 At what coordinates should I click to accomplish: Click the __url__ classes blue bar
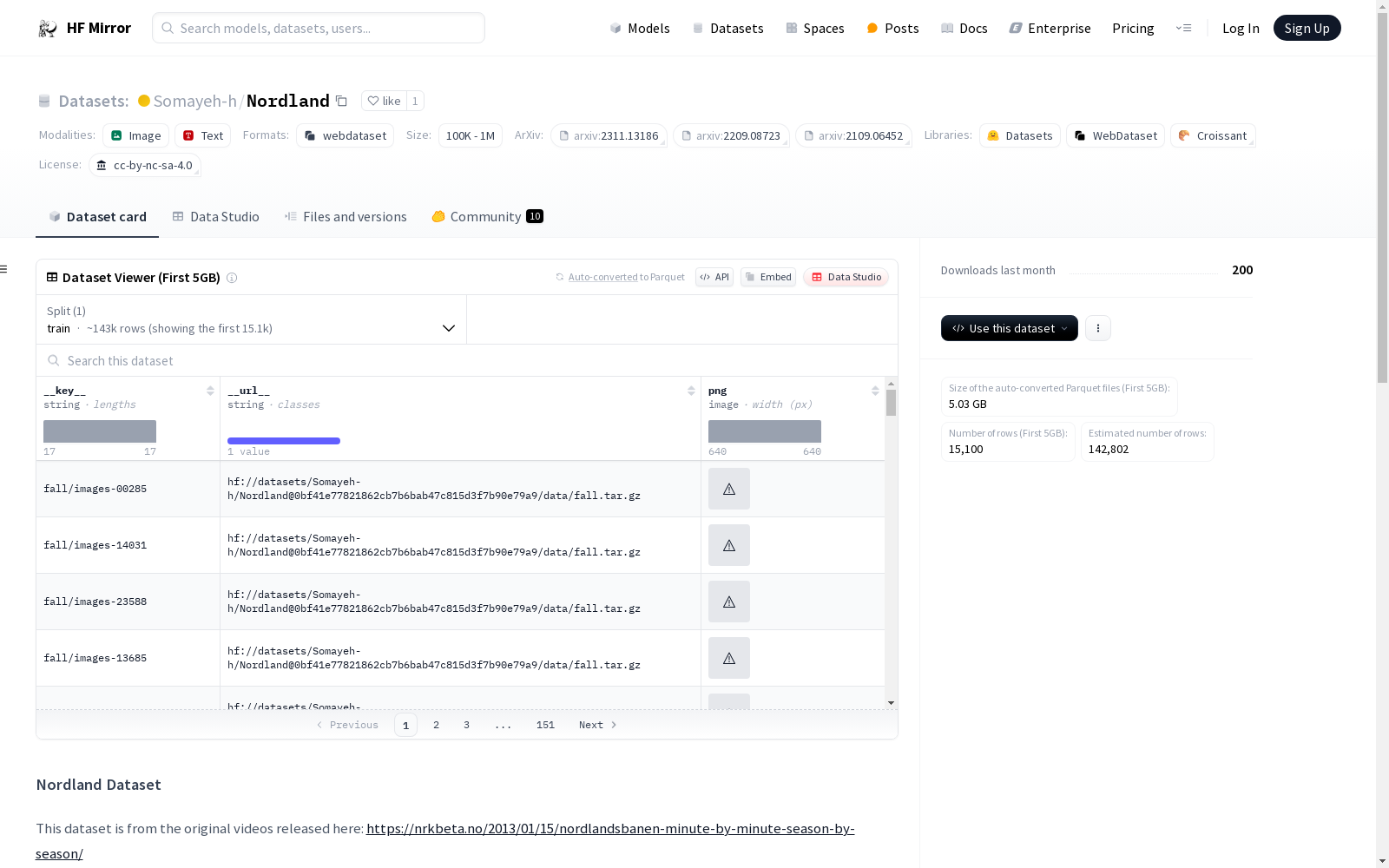tap(284, 441)
